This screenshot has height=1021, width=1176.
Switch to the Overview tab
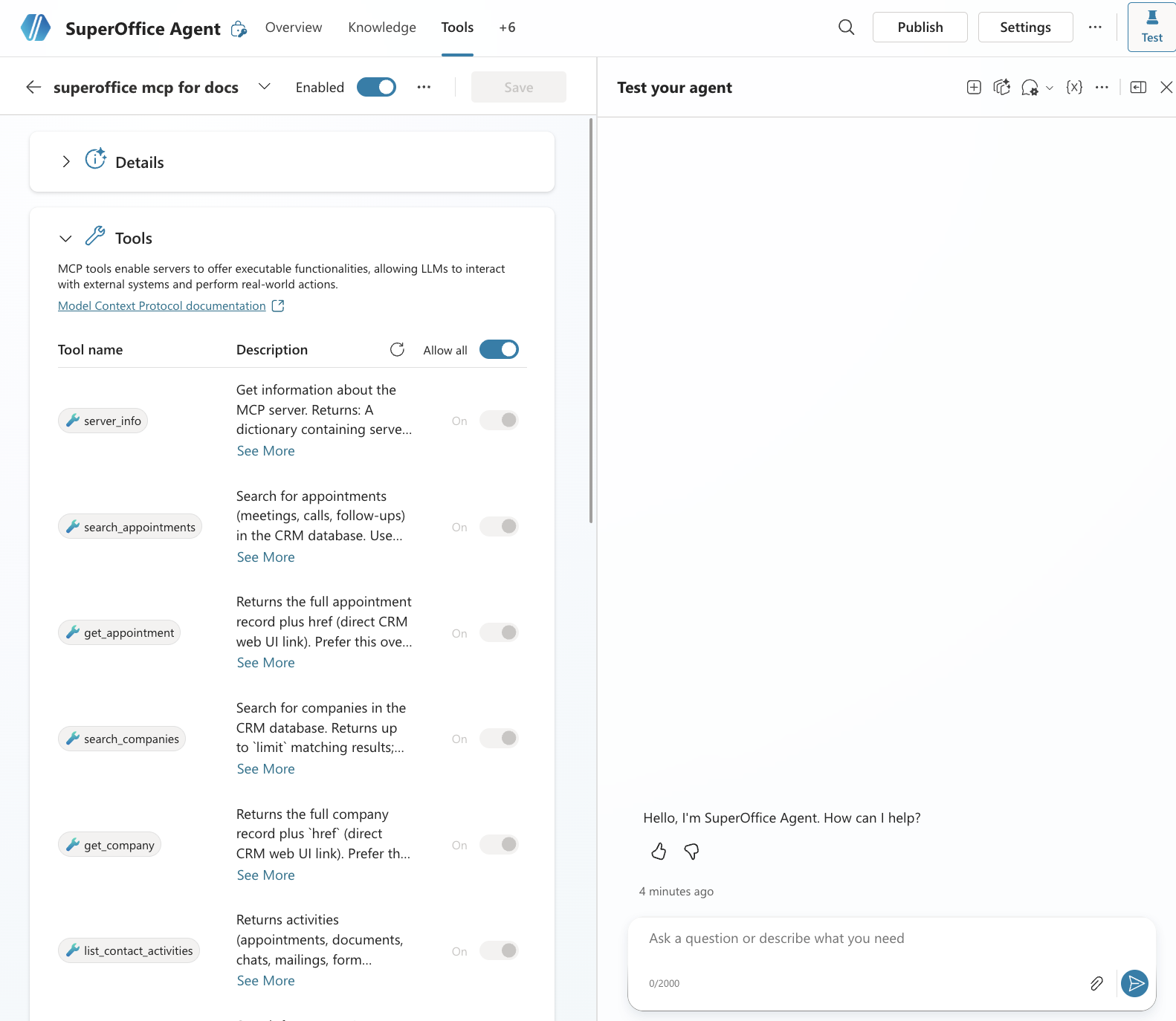click(x=294, y=27)
